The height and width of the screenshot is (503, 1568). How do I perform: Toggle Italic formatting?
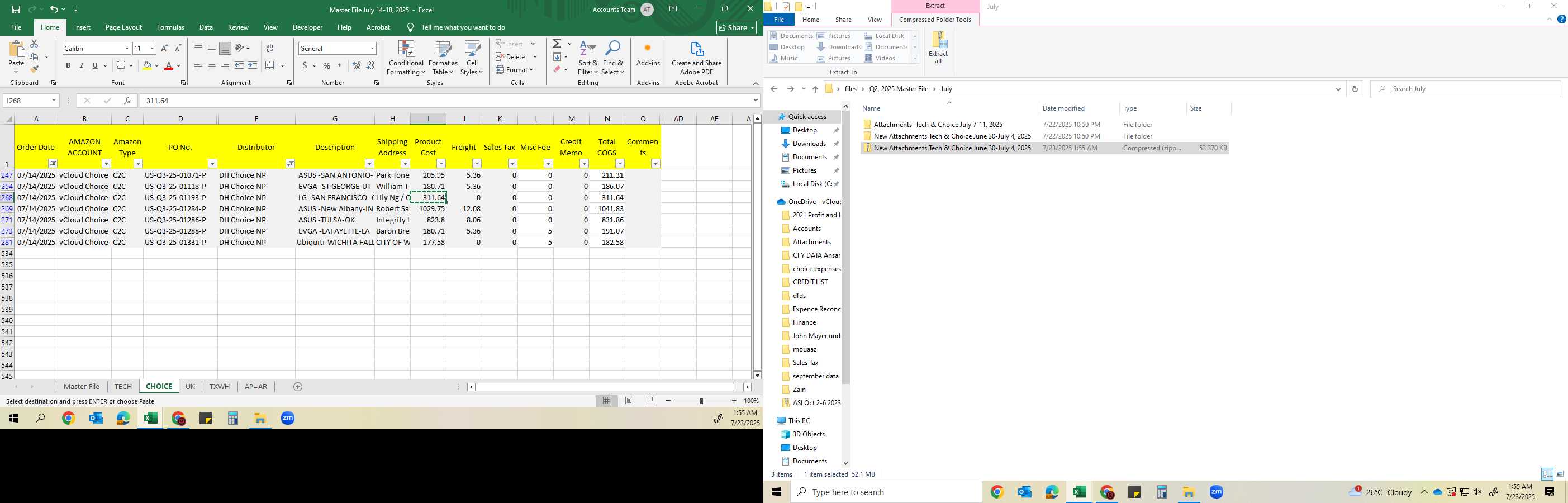click(82, 65)
